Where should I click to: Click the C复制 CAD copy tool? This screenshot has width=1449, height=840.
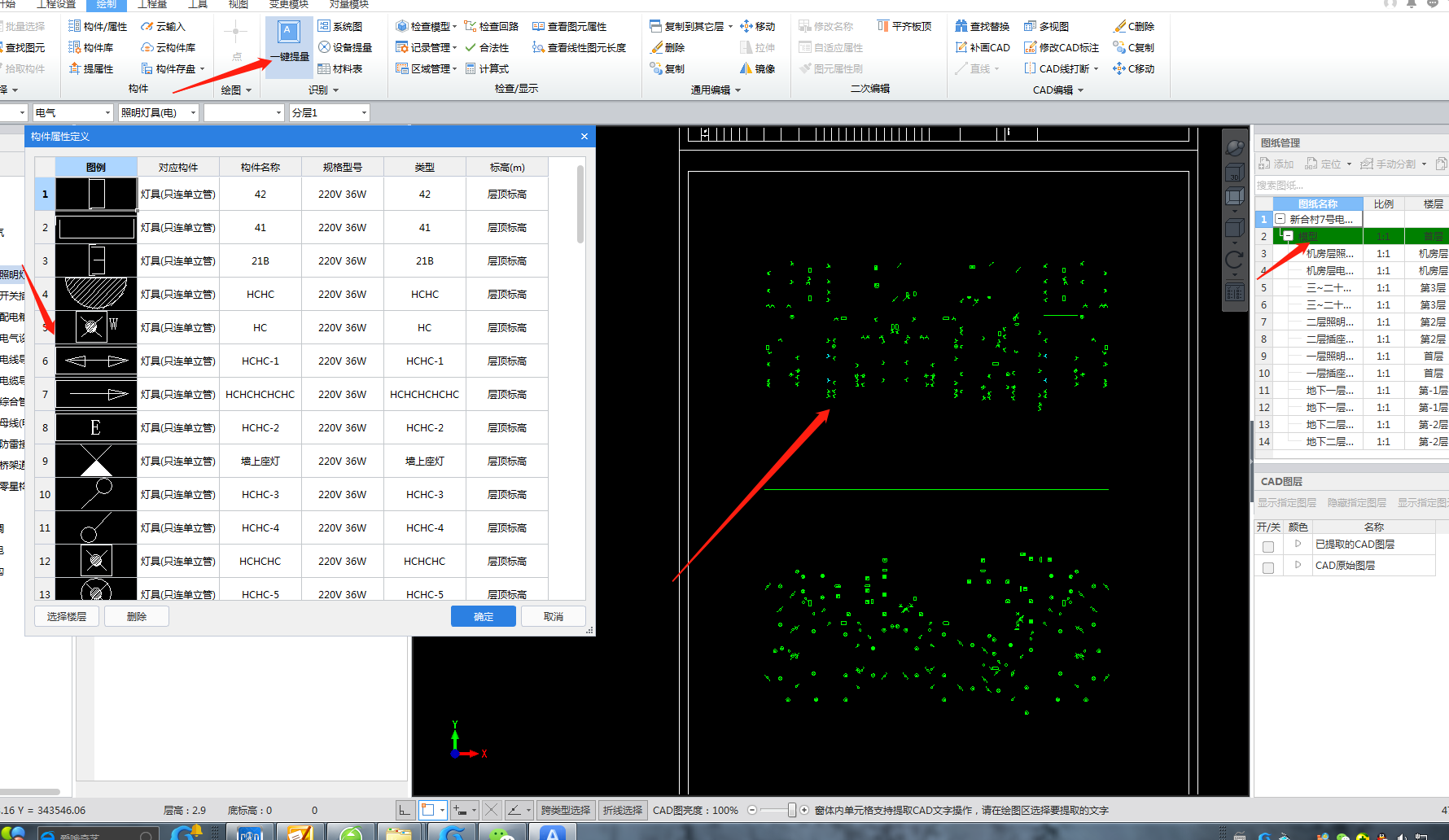[1134, 47]
